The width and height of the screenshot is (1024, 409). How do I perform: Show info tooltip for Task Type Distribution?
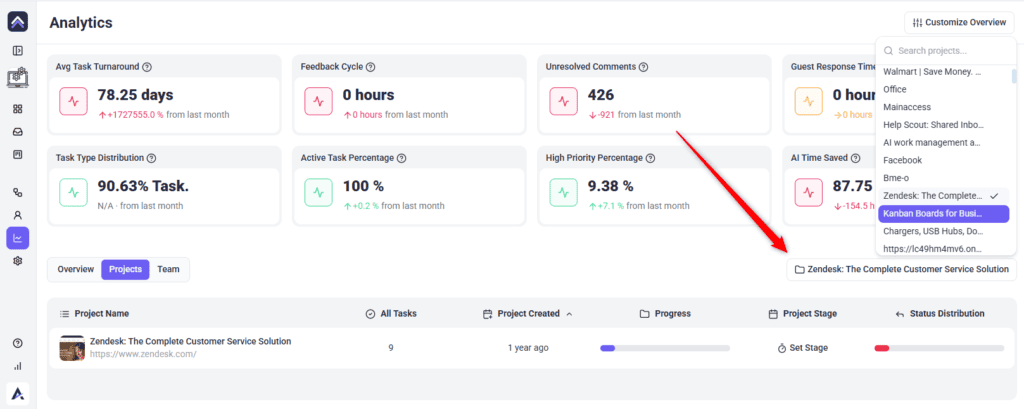(151, 158)
